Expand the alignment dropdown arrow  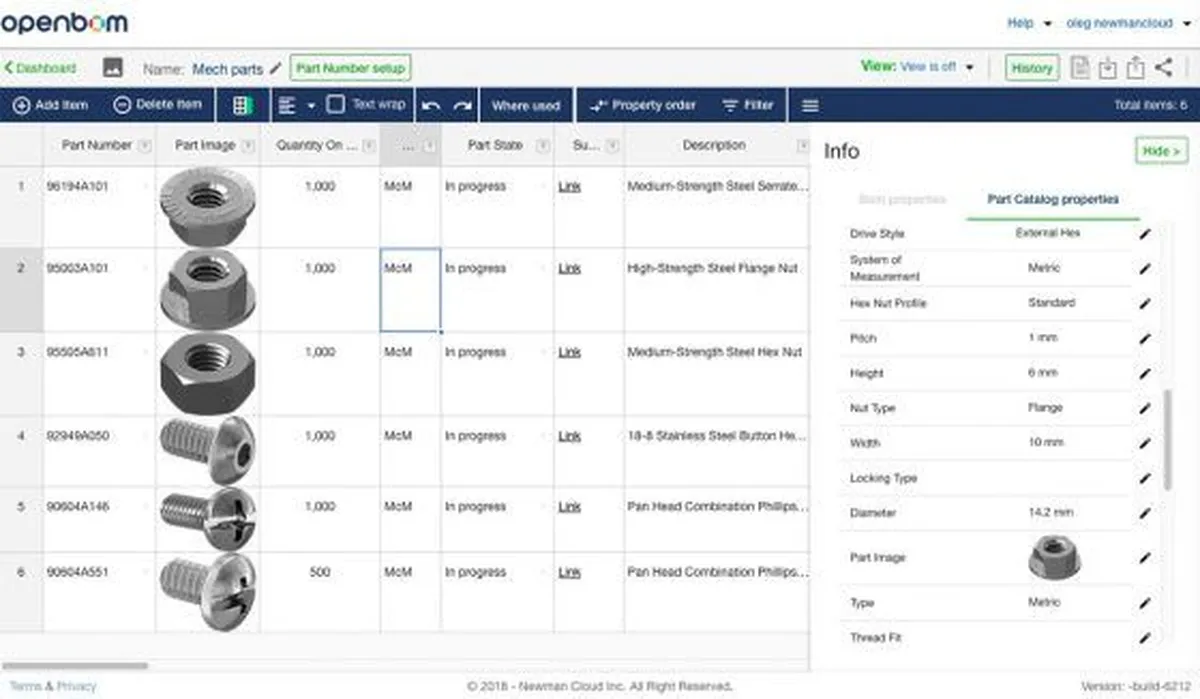[311, 106]
